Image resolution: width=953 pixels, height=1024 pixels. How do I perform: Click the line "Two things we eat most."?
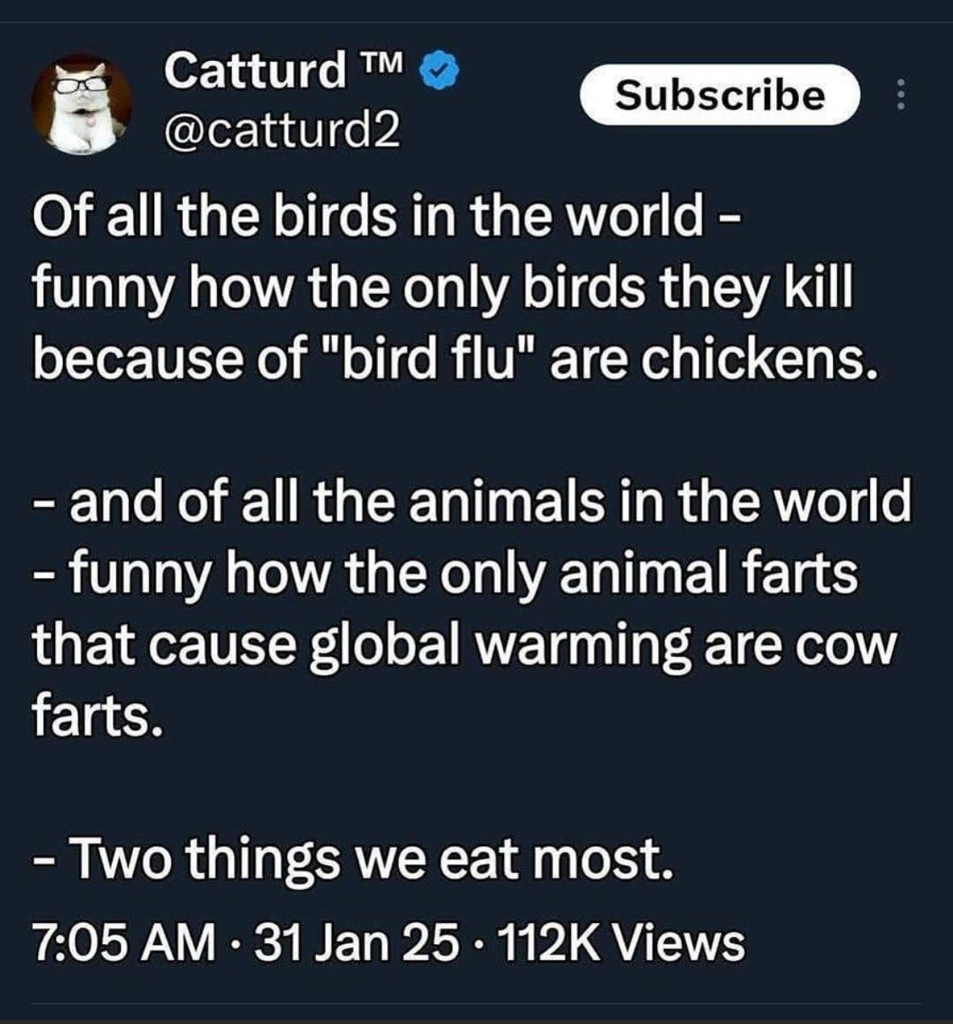pyautogui.click(x=350, y=861)
